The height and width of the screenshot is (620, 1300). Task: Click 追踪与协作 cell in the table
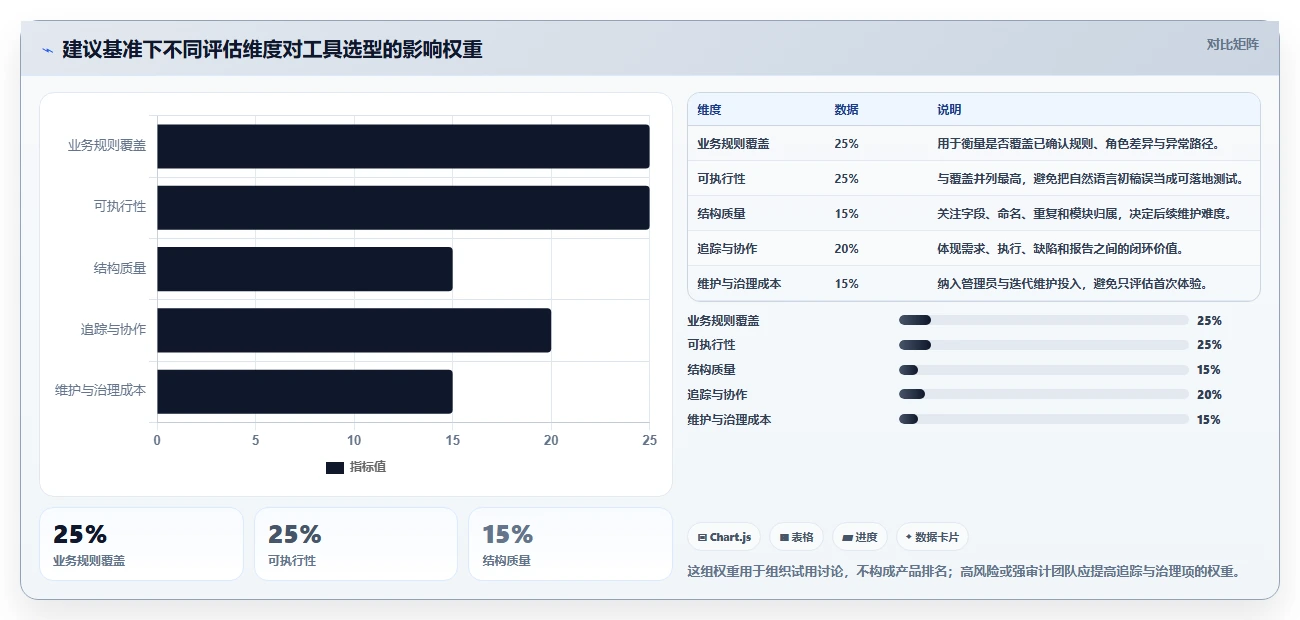[x=727, y=249]
